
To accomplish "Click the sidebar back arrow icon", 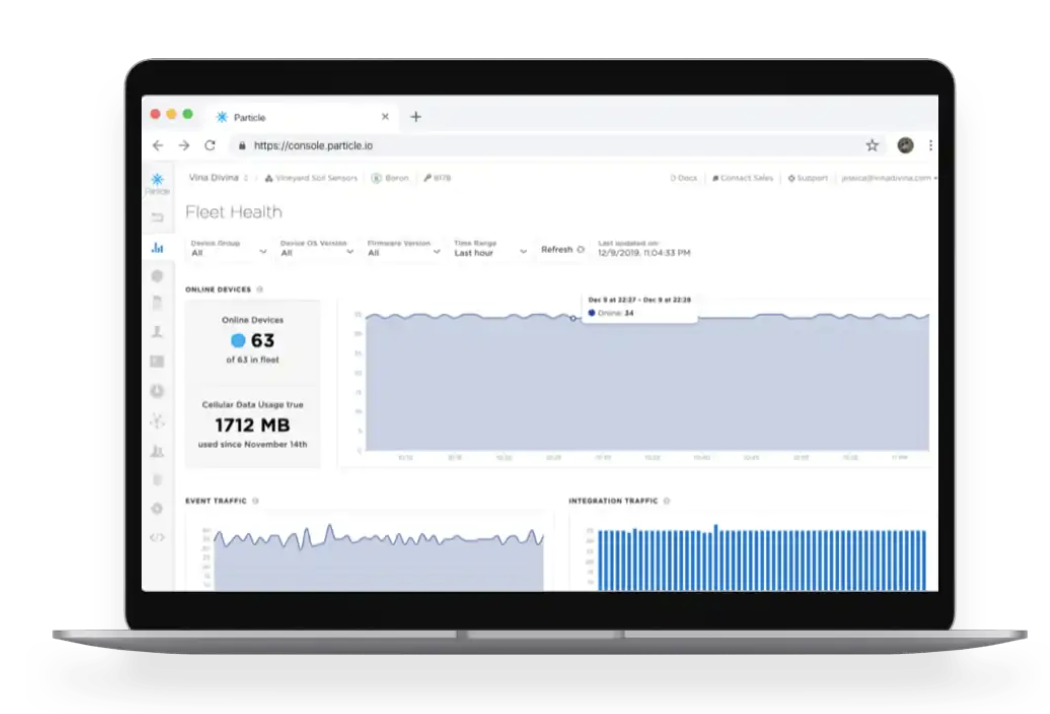I will 157,217.
